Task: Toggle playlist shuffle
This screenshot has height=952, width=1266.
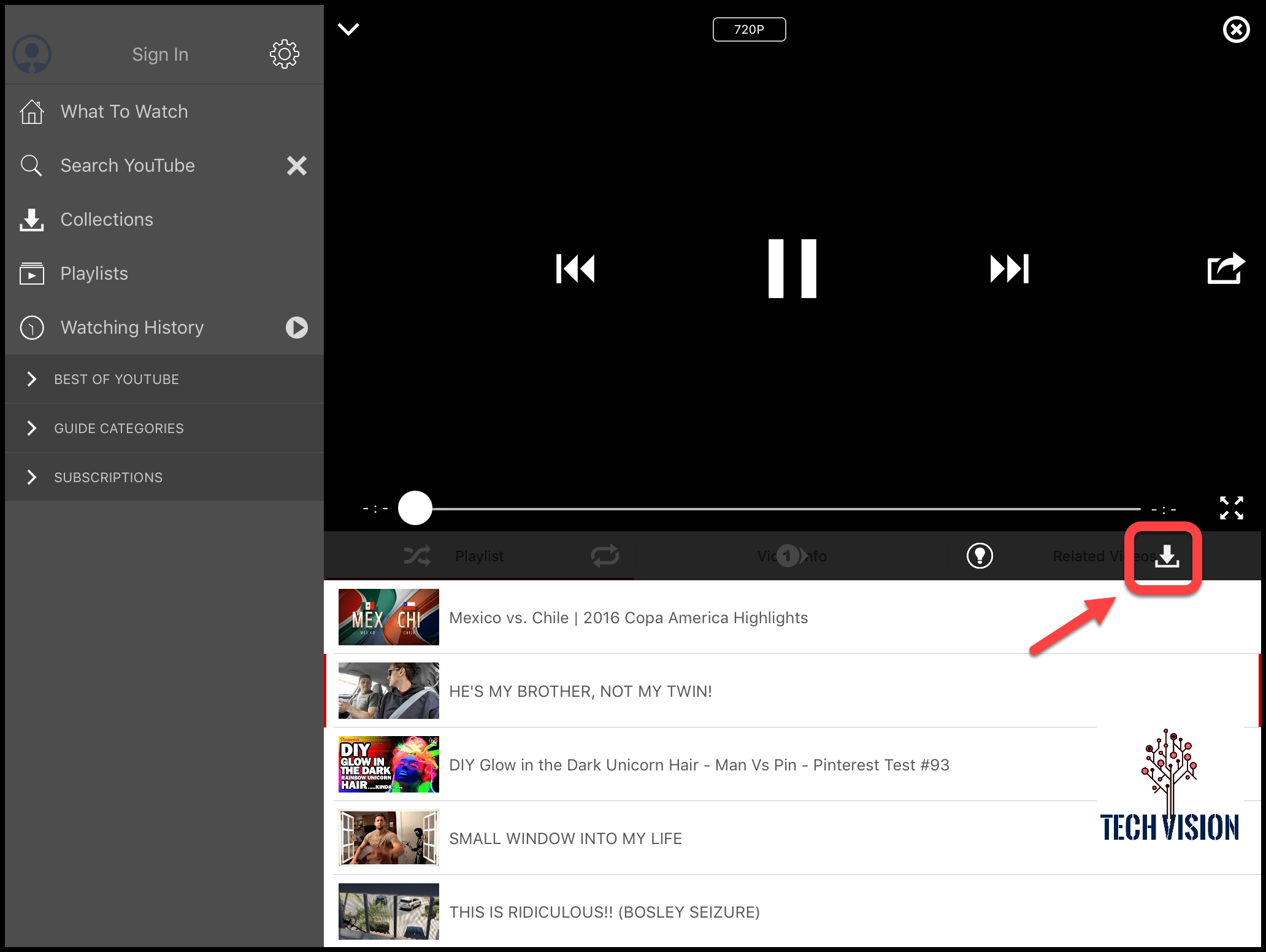Action: [x=417, y=556]
